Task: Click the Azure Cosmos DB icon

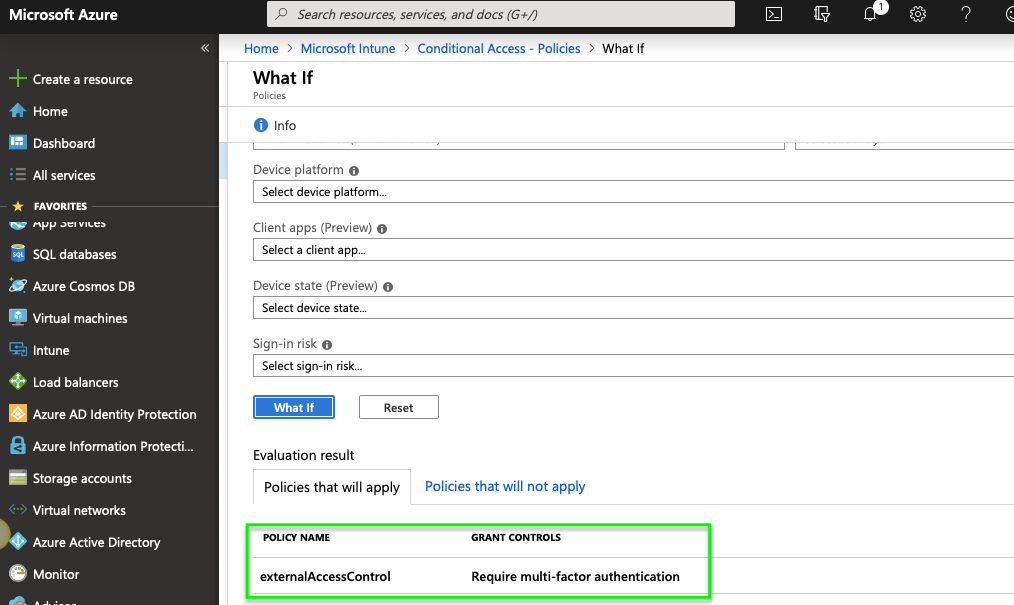Action: pyautogui.click(x=17, y=286)
